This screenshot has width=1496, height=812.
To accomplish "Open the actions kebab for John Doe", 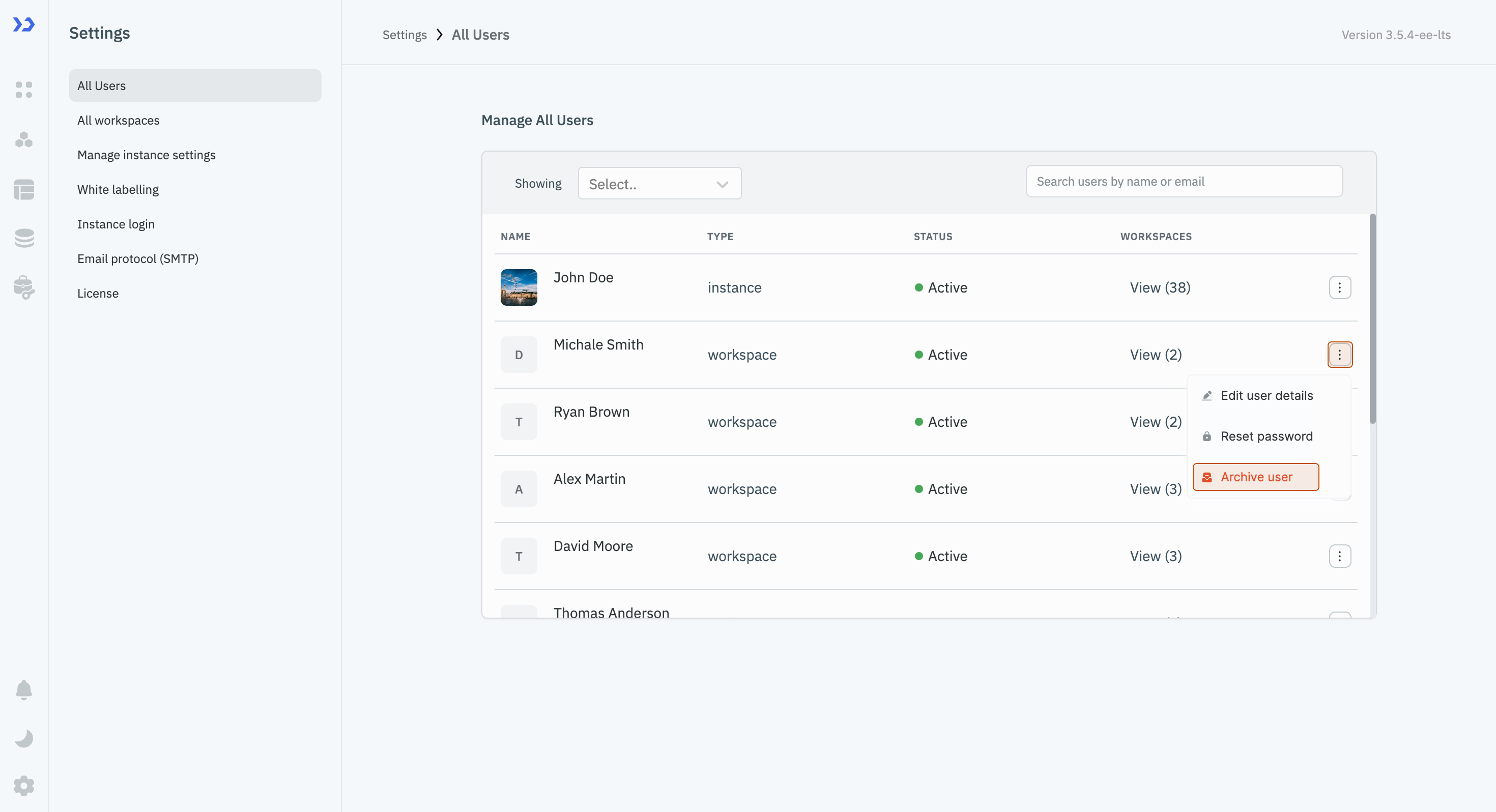I will (1340, 287).
